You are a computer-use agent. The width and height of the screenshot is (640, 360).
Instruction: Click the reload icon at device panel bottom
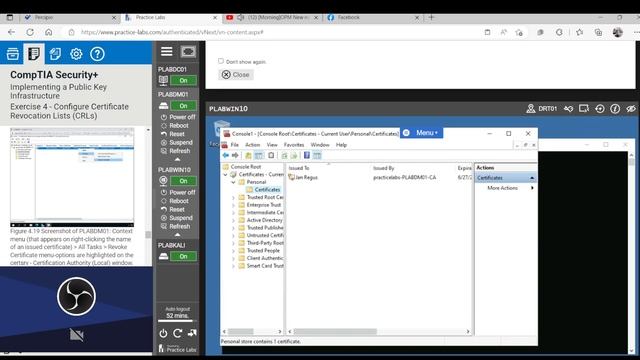(x=178, y=333)
